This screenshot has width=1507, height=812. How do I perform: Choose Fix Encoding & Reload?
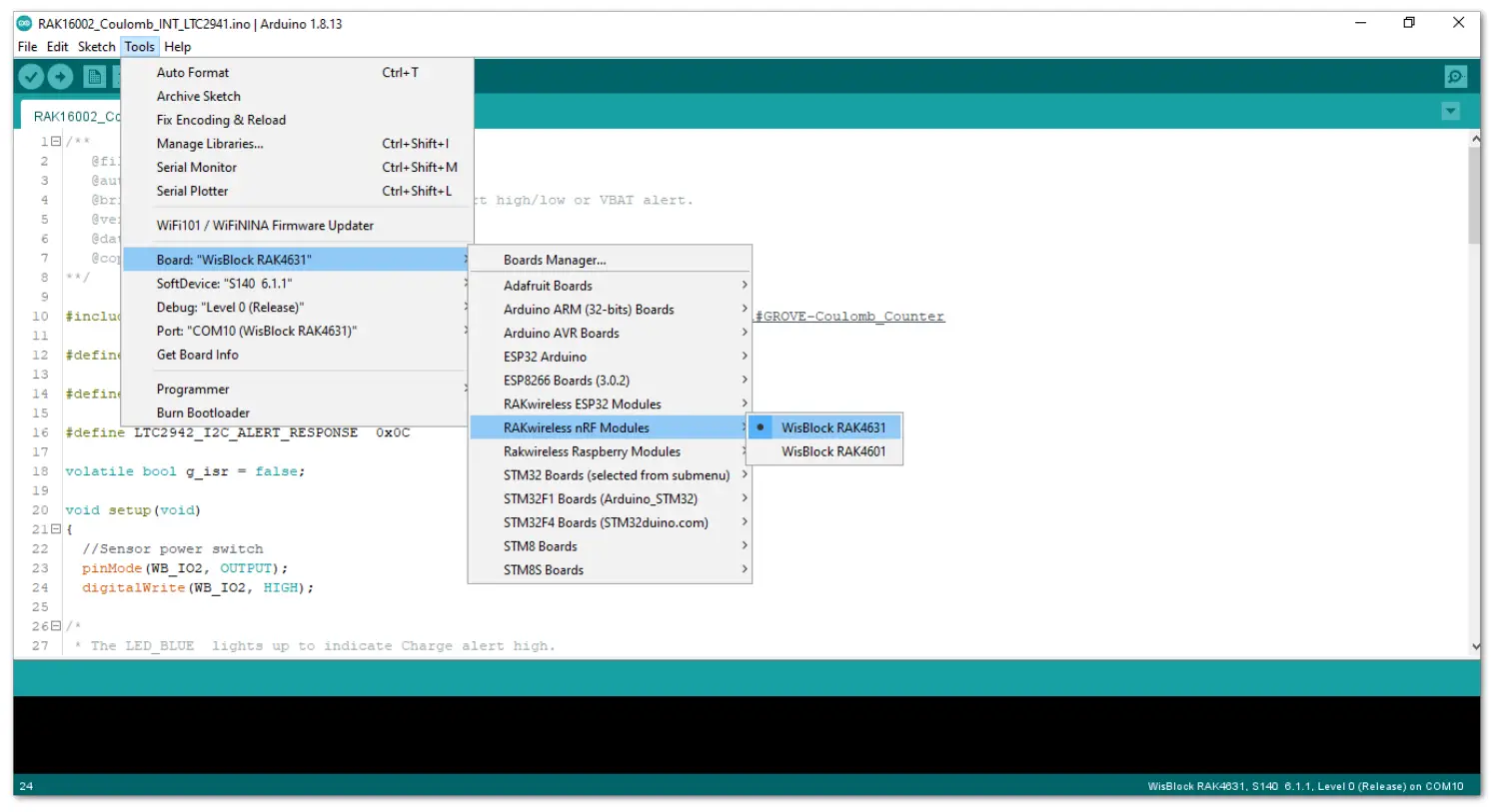pyautogui.click(x=297, y=120)
